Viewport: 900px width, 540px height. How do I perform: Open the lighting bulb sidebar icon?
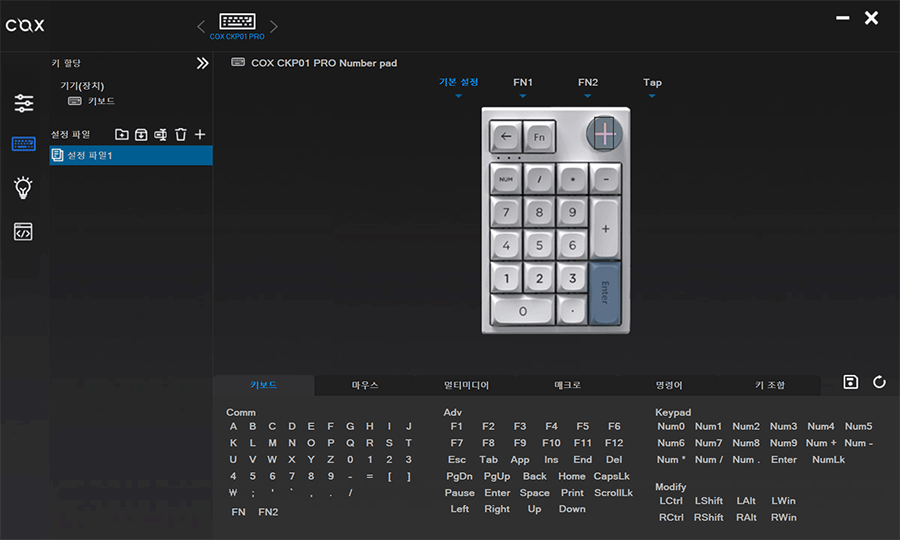coord(24,187)
